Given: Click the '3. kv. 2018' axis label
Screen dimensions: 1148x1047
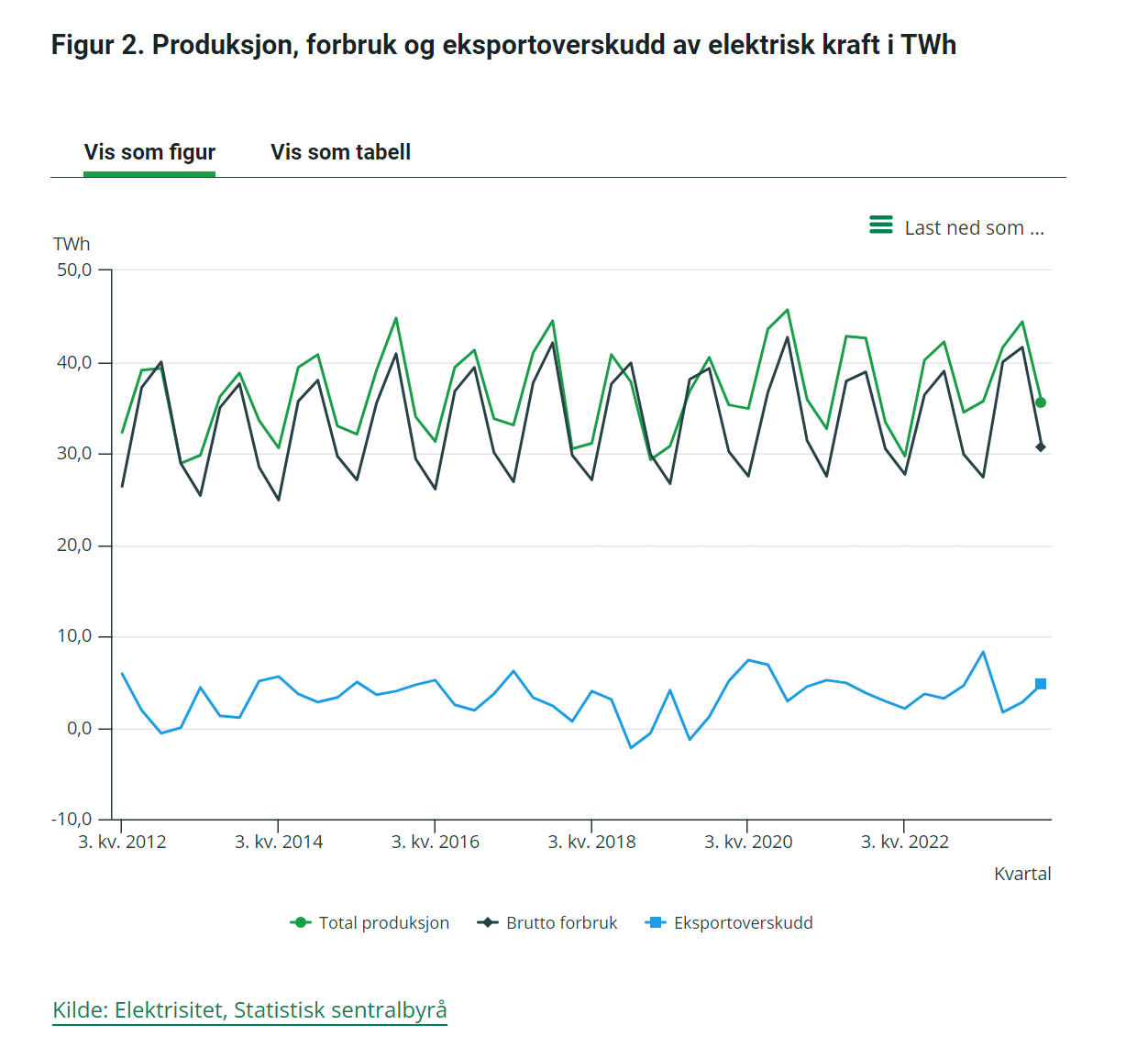Looking at the screenshot, I should (591, 842).
